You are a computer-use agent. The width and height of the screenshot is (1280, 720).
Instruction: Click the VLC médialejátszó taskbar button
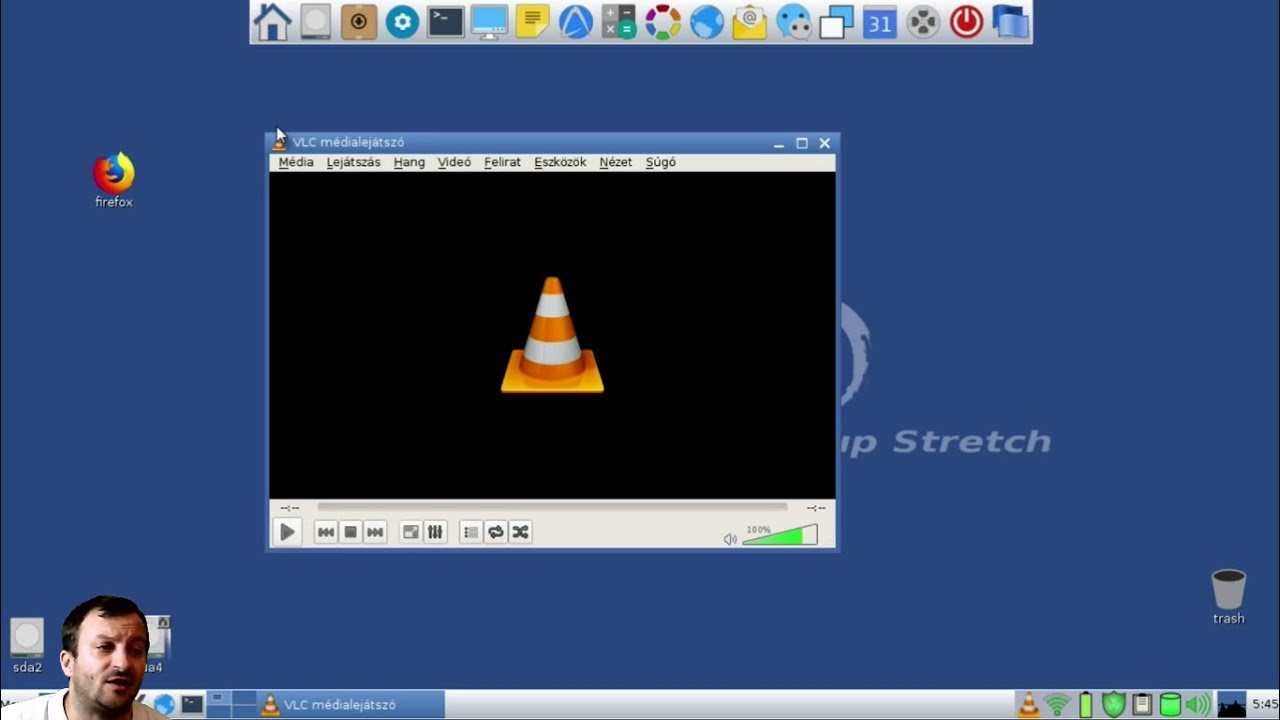351,705
